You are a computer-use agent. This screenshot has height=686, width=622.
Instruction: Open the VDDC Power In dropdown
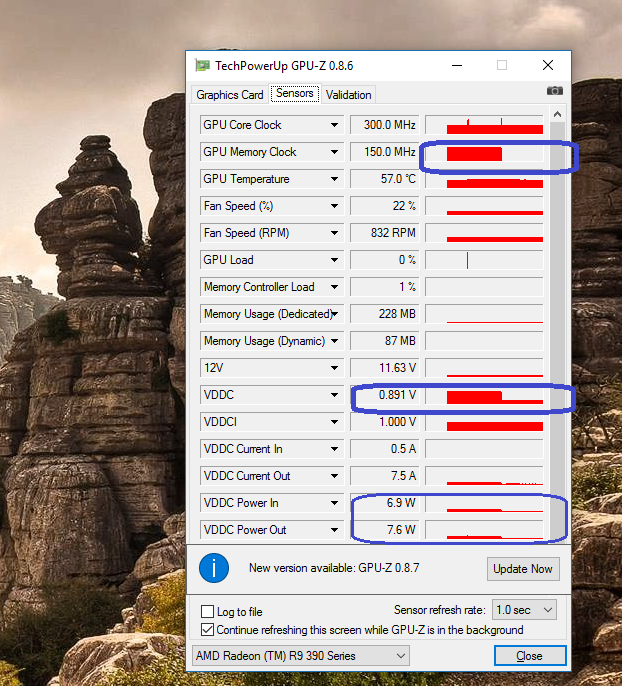click(334, 503)
